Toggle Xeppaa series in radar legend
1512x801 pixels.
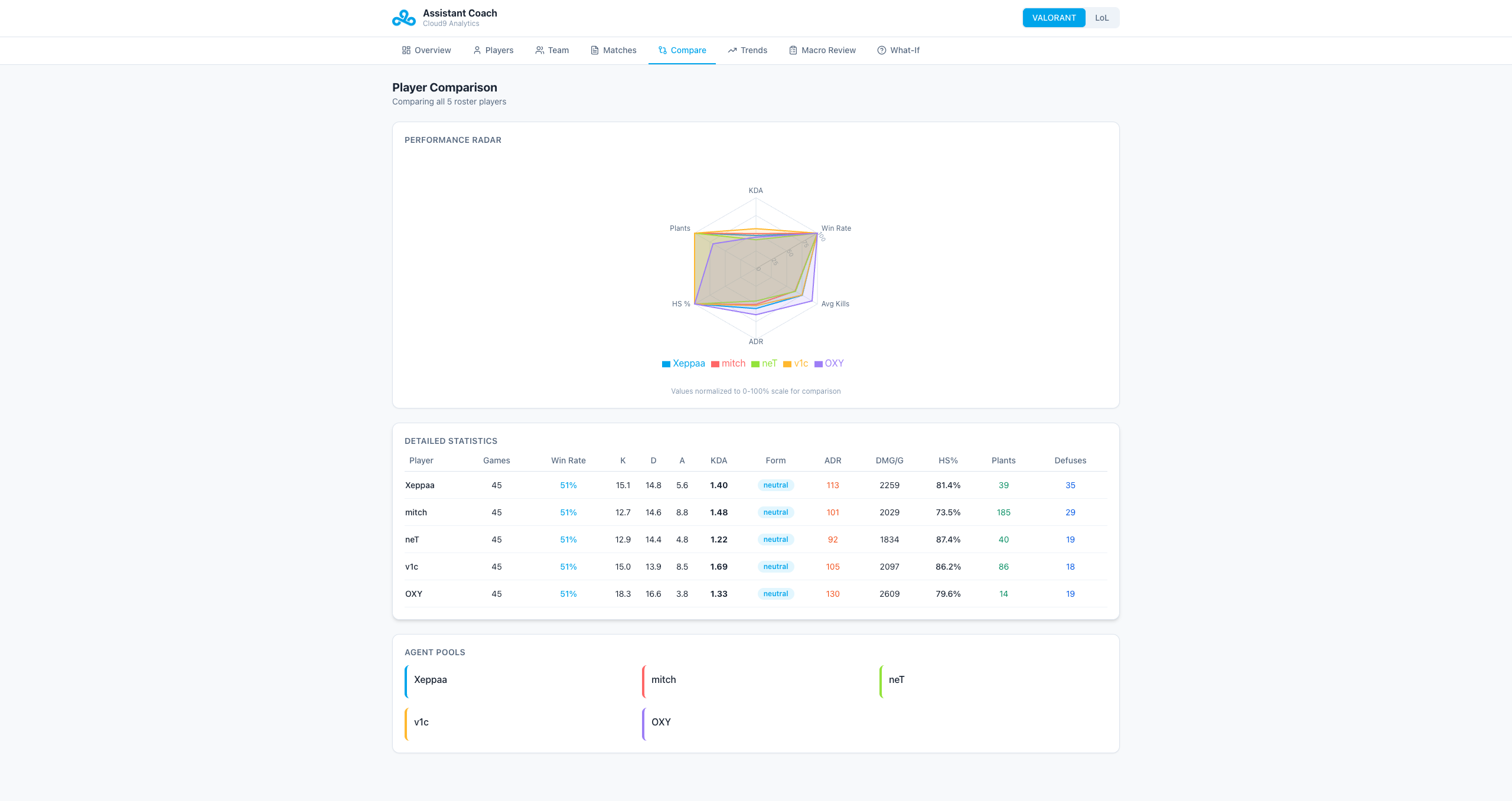click(688, 364)
